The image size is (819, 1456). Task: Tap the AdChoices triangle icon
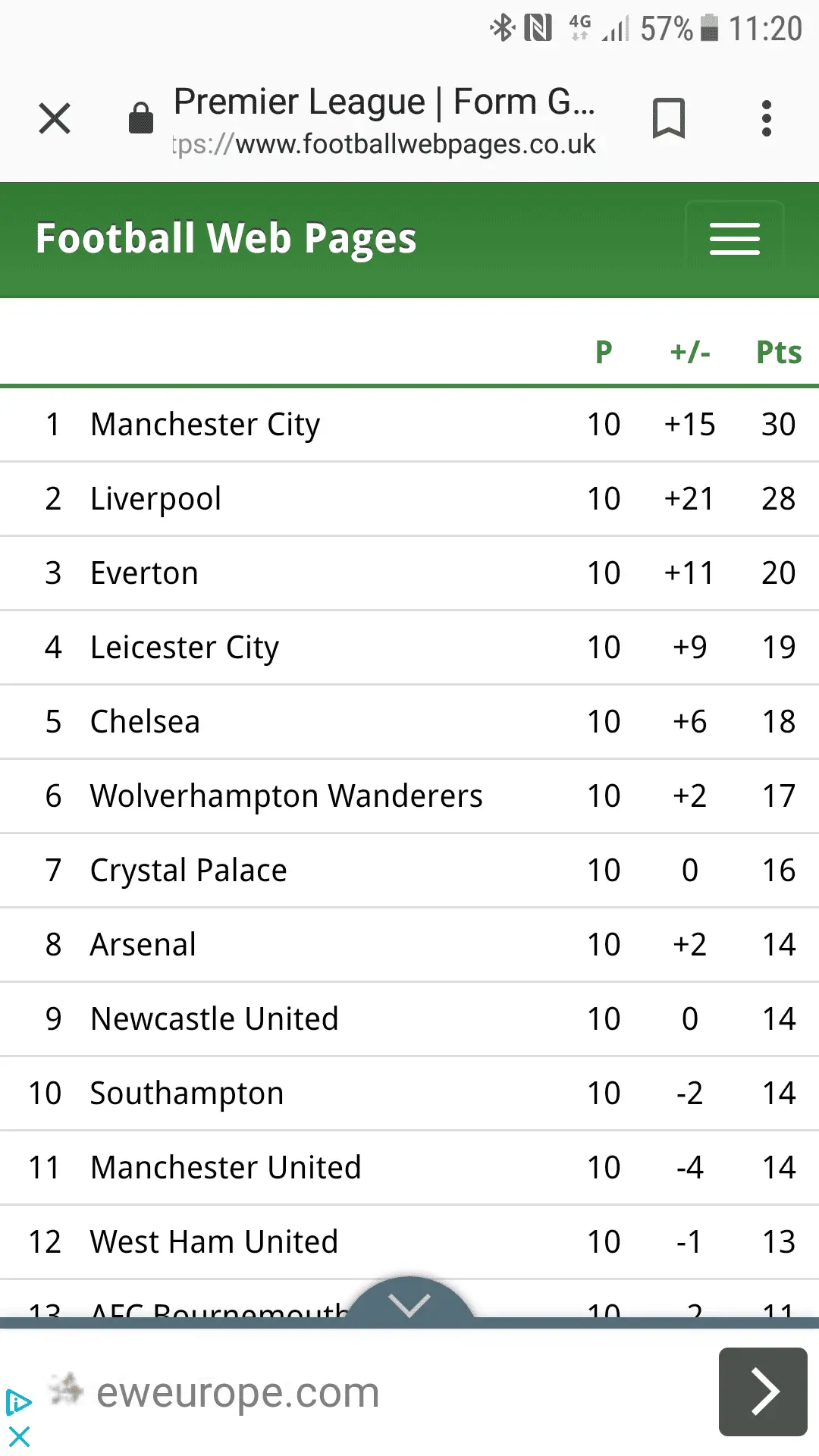tap(18, 1402)
